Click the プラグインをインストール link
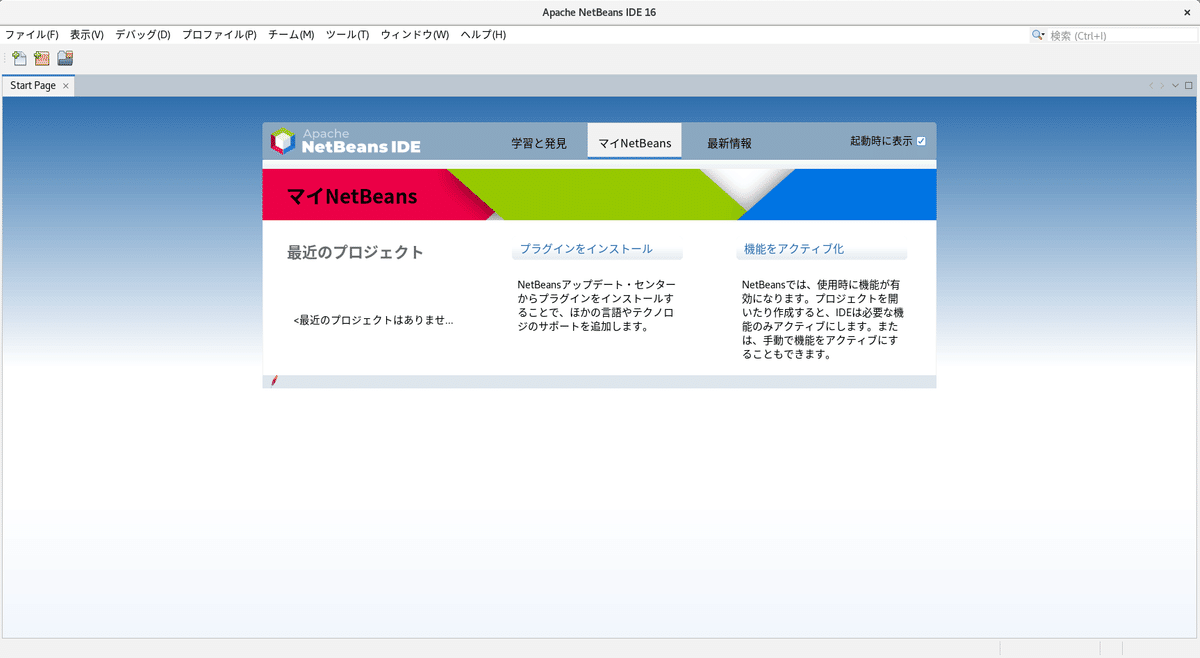This screenshot has height=658, width=1200. 586,249
